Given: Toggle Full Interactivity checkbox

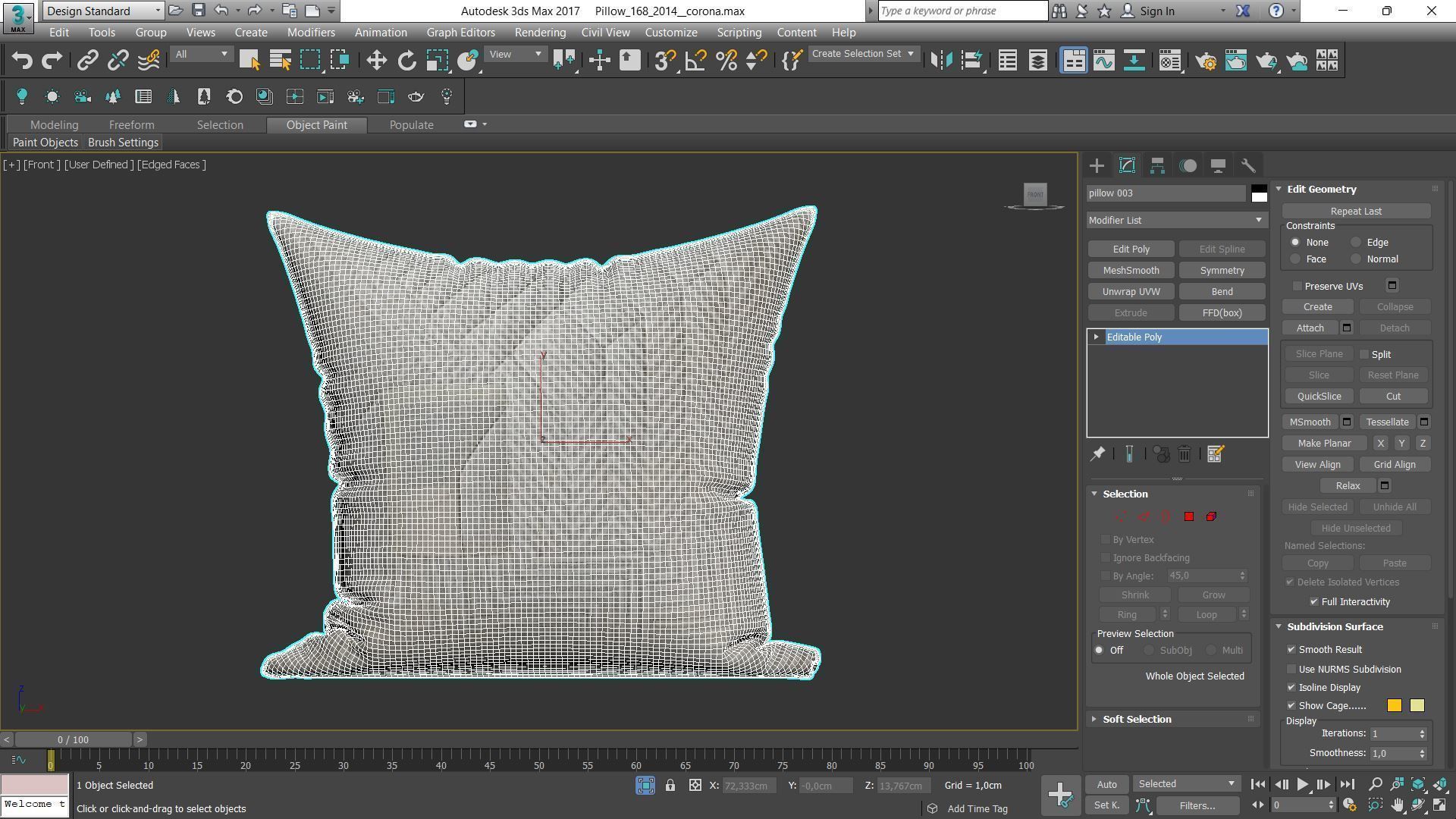Looking at the screenshot, I should [1314, 602].
